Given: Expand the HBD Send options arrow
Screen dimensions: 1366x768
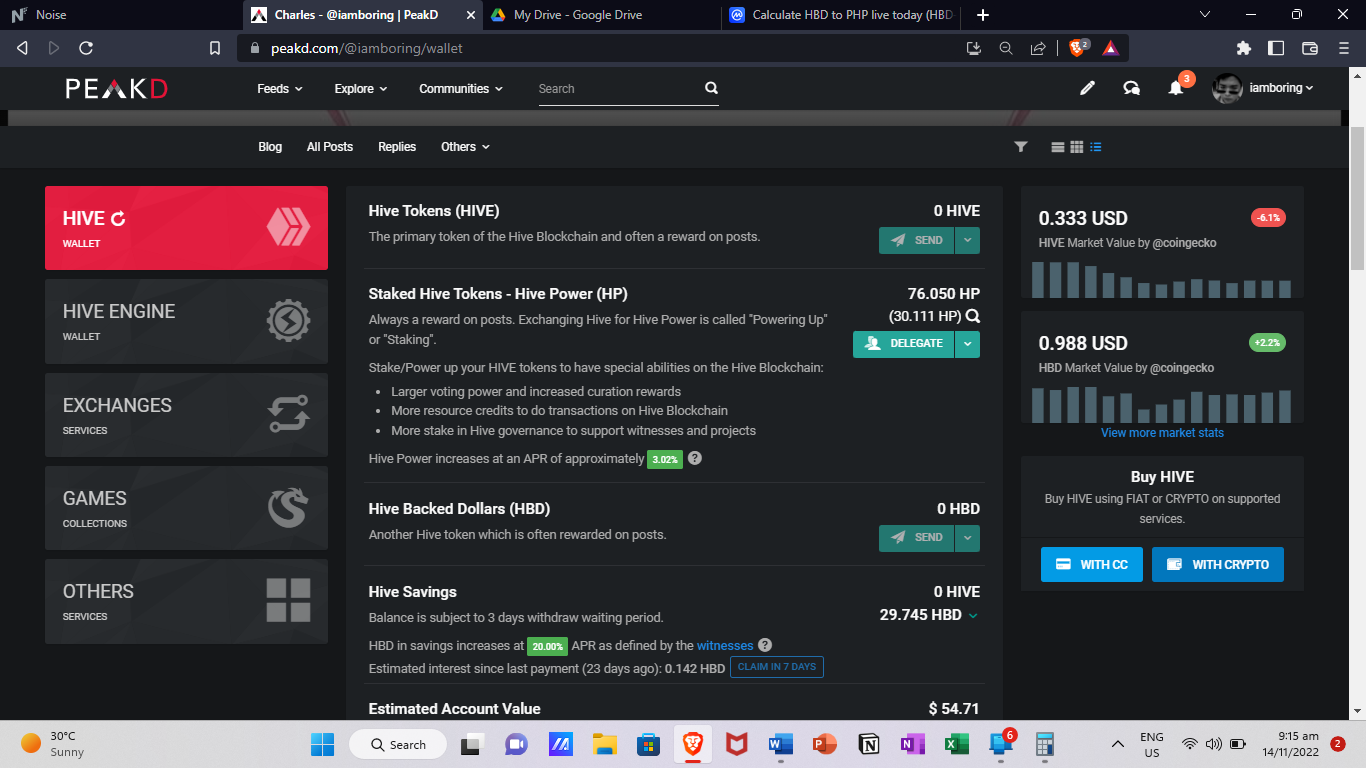Looking at the screenshot, I should tap(967, 538).
